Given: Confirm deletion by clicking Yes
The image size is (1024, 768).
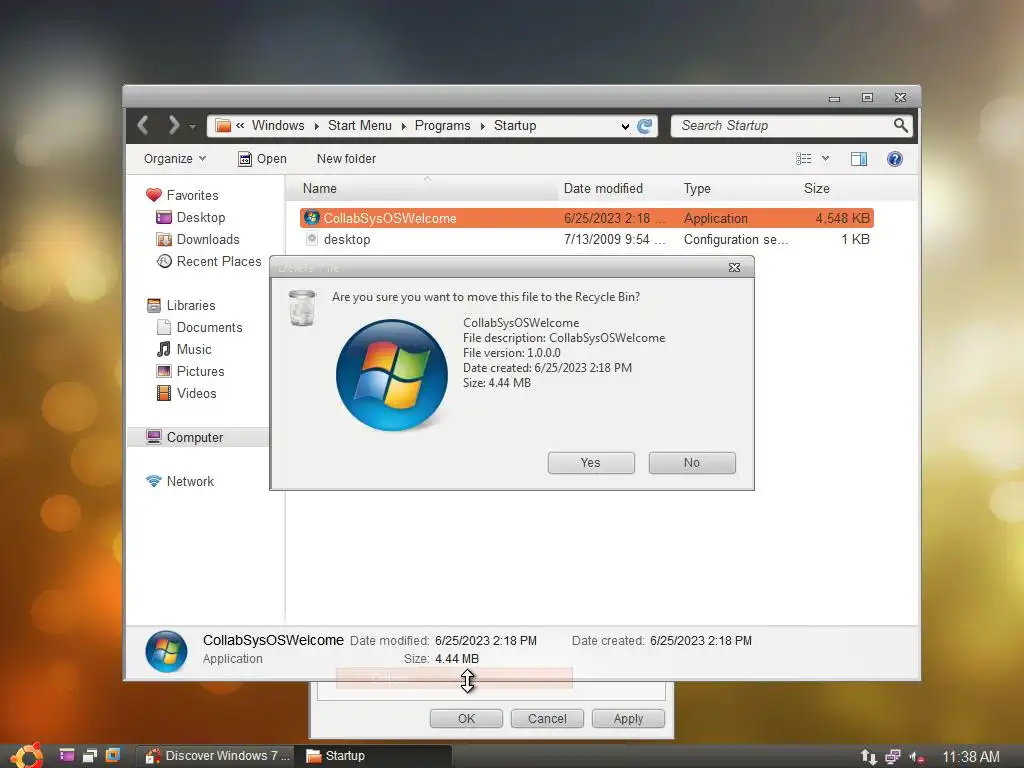Looking at the screenshot, I should [x=591, y=462].
